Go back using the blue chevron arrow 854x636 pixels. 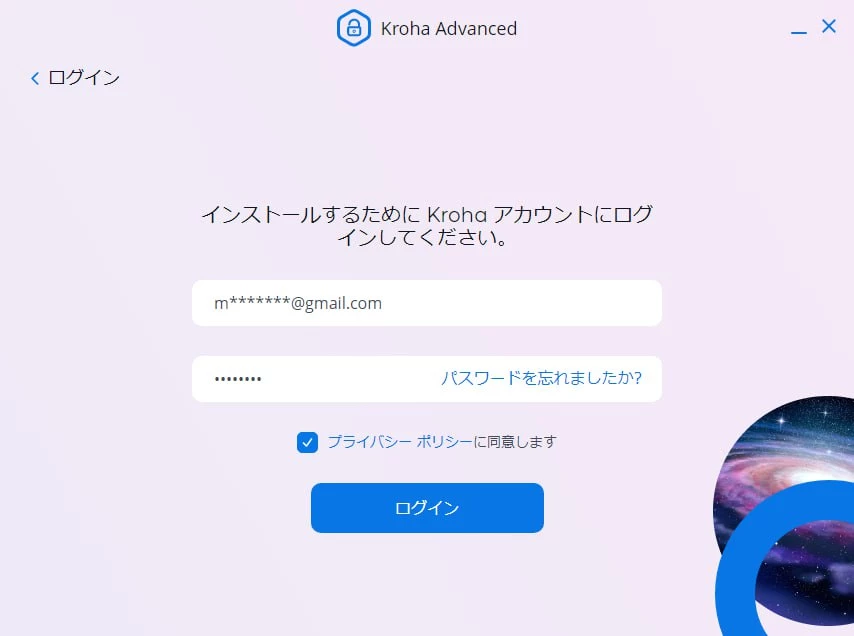coord(35,78)
